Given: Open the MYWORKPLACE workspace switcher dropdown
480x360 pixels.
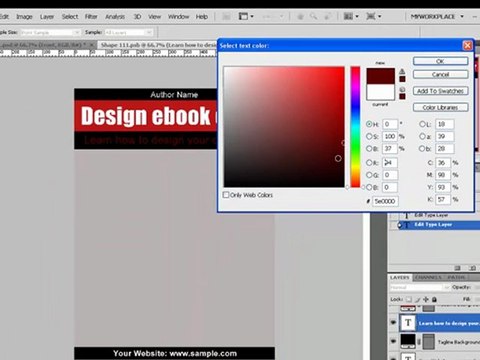Looking at the screenshot, I should click(437, 16).
